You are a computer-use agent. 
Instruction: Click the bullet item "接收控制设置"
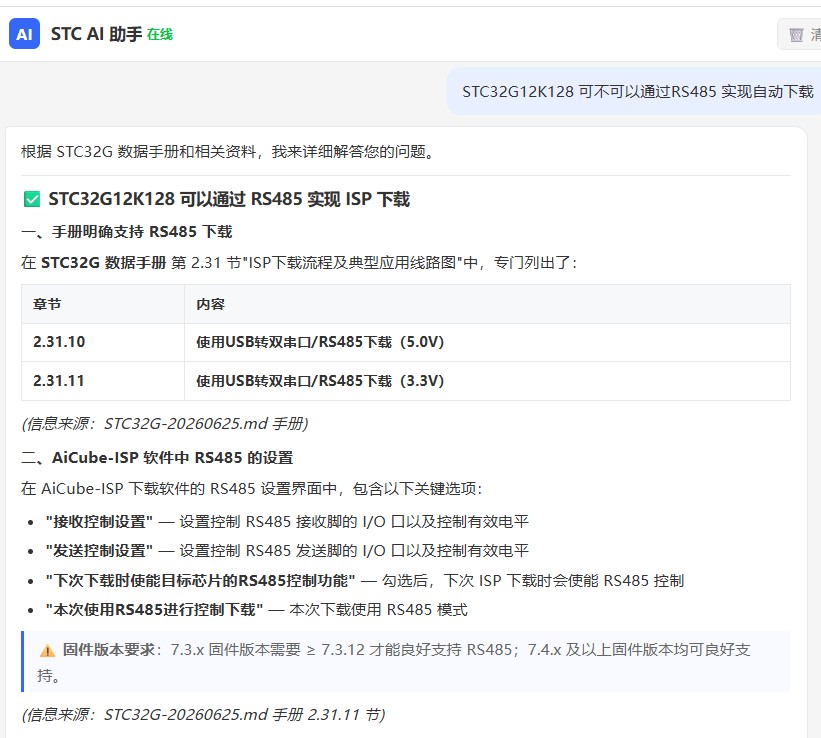pos(287,522)
